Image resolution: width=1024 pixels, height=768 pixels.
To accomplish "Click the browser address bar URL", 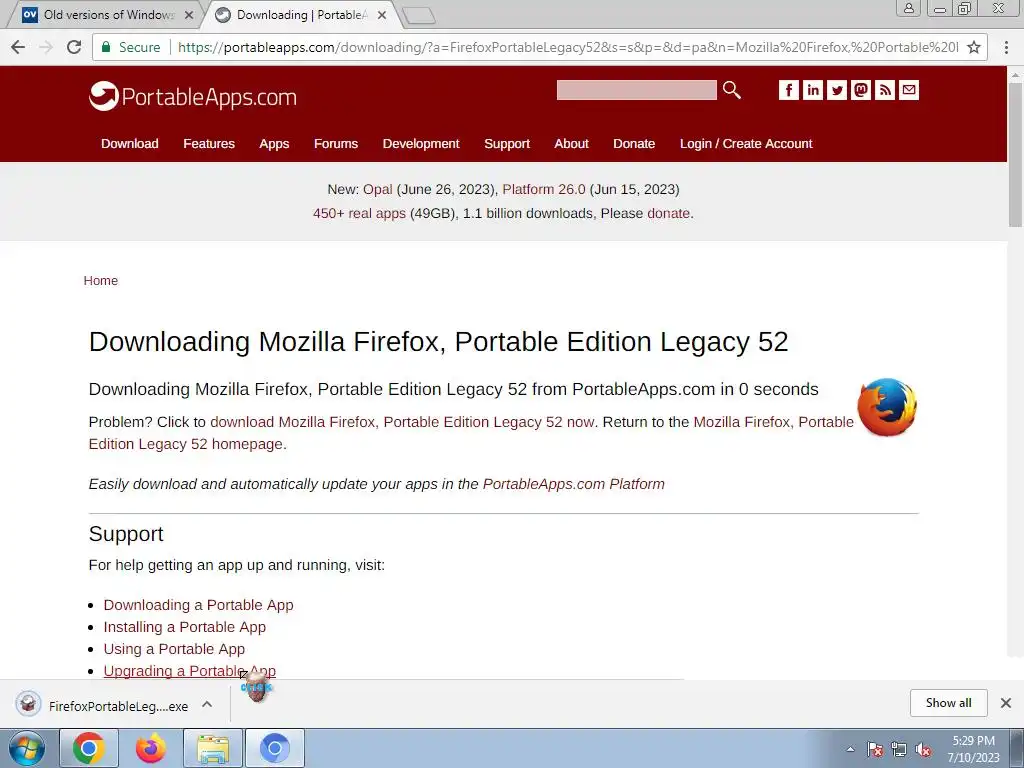I will pyautogui.click(x=568, y=47).
